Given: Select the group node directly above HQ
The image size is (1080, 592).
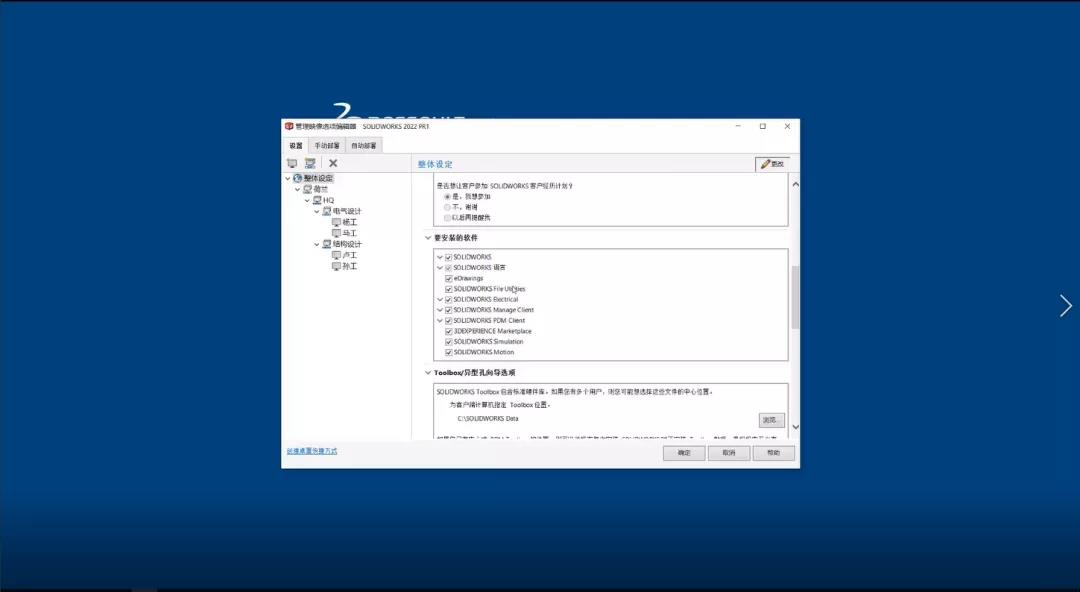Looking at the screenshot, I should pos(315,190).
